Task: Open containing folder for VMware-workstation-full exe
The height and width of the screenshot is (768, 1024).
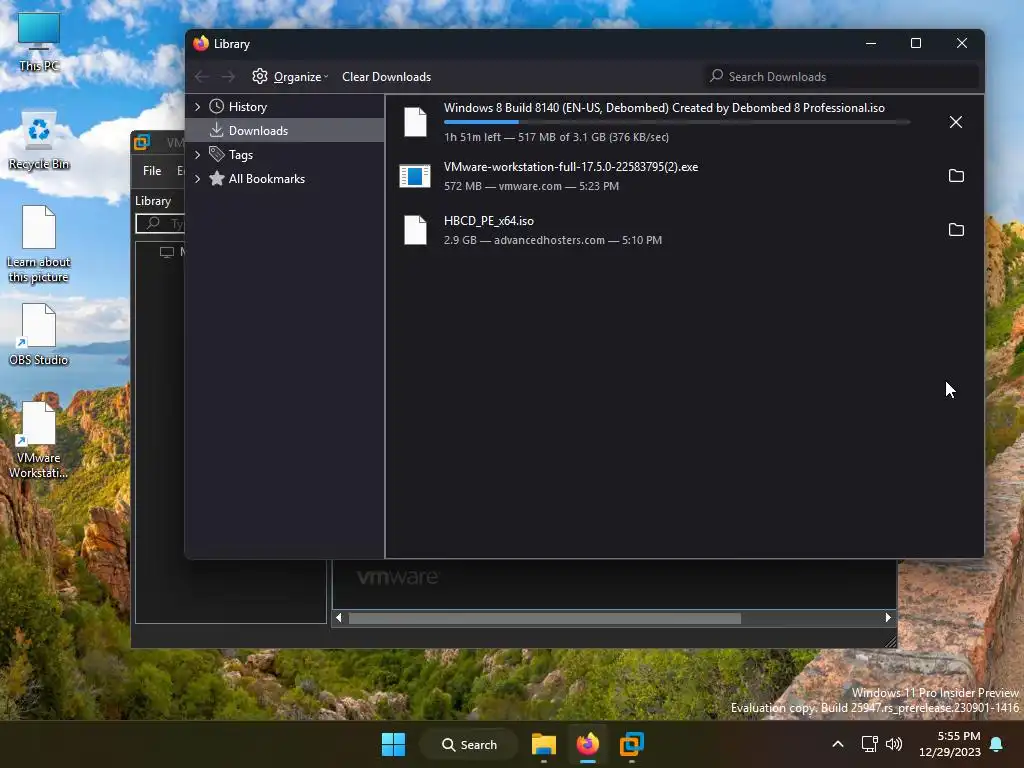Action: (x=956, y=176)
